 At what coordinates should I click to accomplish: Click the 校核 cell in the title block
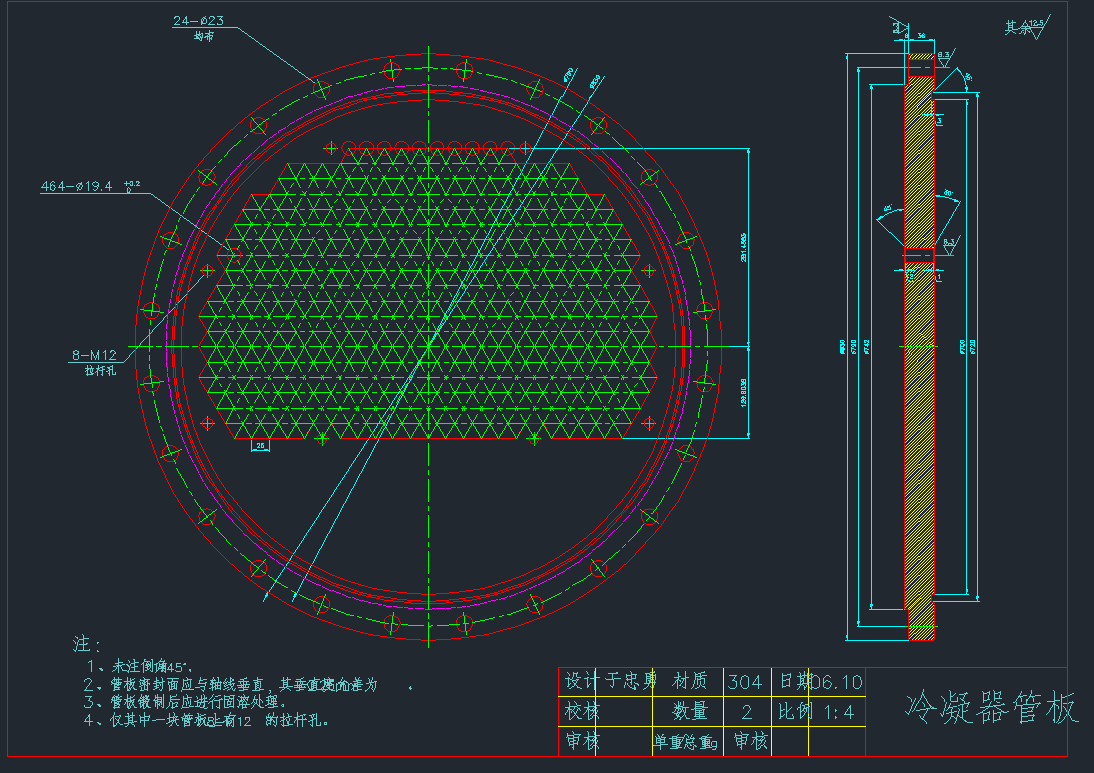[583, 712]
